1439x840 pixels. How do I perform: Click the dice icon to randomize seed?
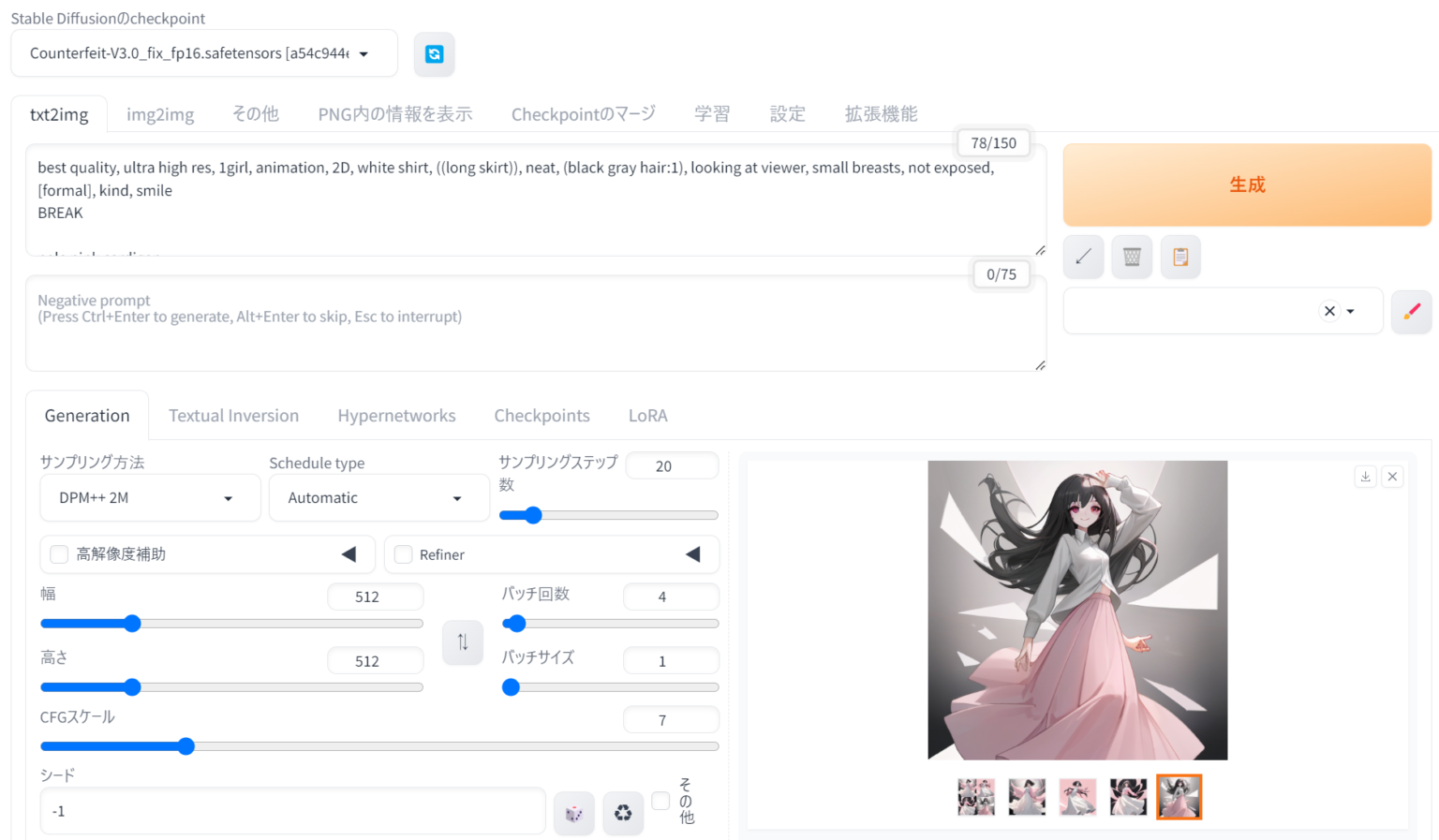(x=573, y=813)
